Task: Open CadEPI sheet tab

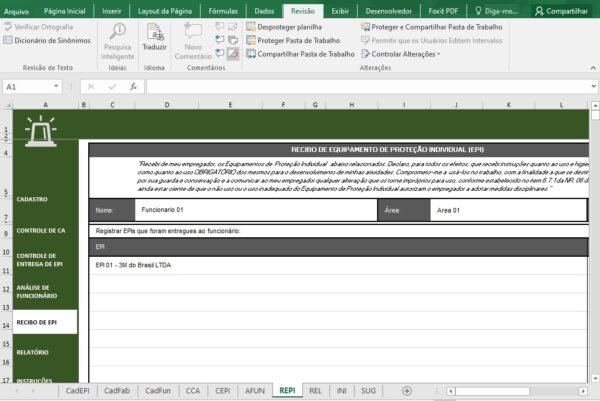Action: pyautogui.click(x=77, y=391)
